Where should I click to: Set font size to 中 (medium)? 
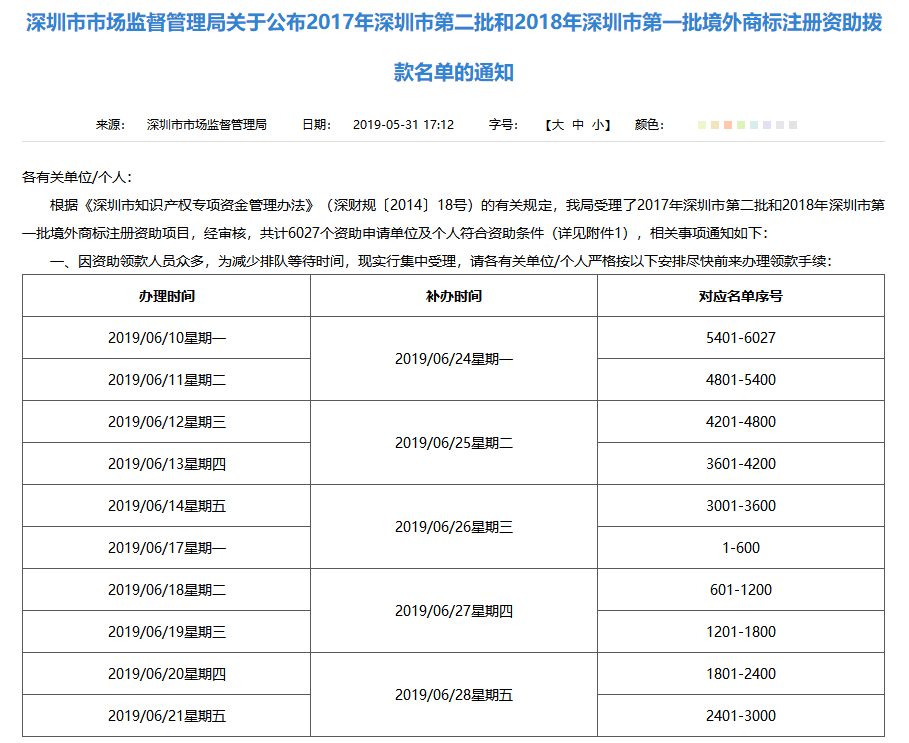tap(578, 125)
